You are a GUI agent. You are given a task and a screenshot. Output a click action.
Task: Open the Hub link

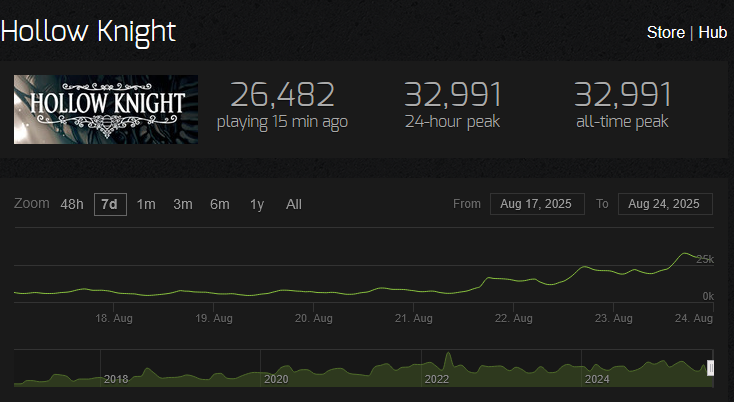[712, 32]
